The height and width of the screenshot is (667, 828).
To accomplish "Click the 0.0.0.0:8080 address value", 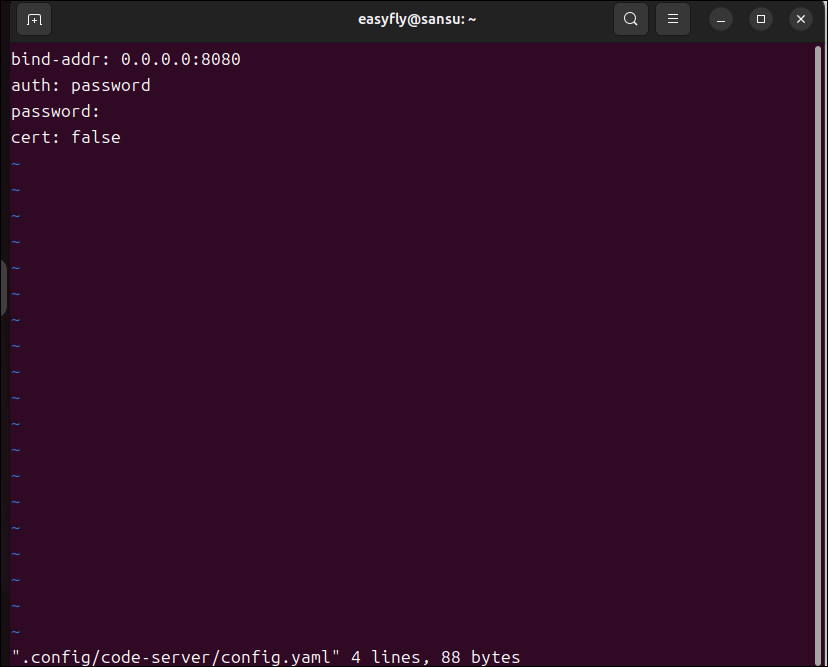I will [x=181, y=59].
